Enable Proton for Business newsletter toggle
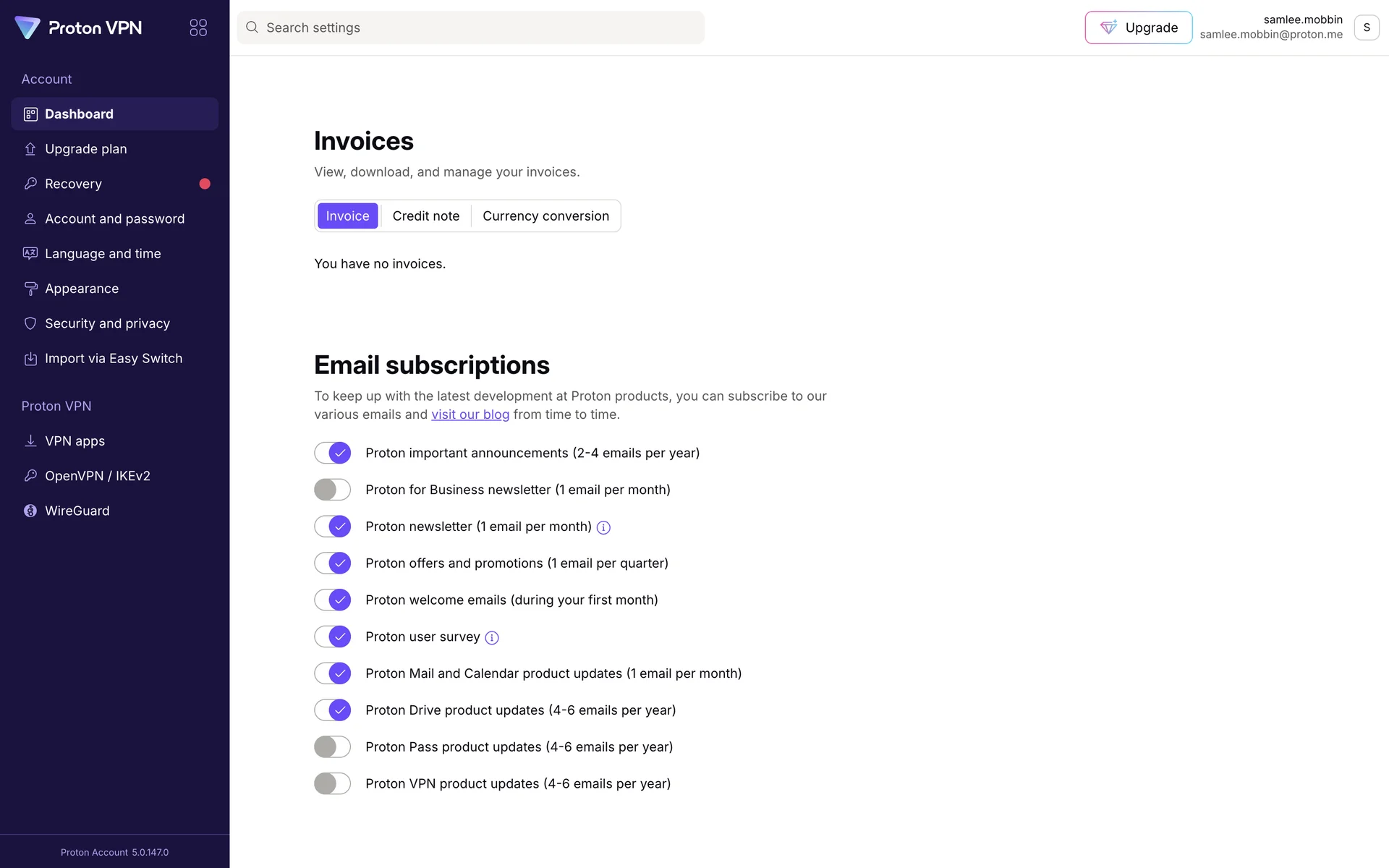 333,490
